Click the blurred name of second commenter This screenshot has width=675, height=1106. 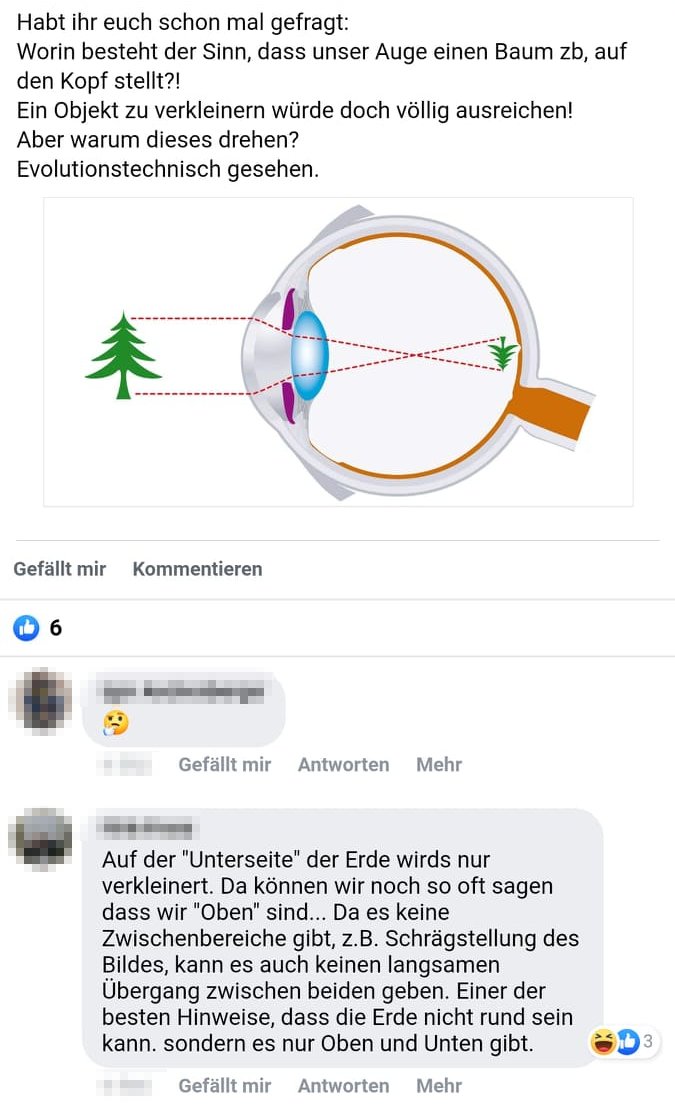tap(147, 827)
